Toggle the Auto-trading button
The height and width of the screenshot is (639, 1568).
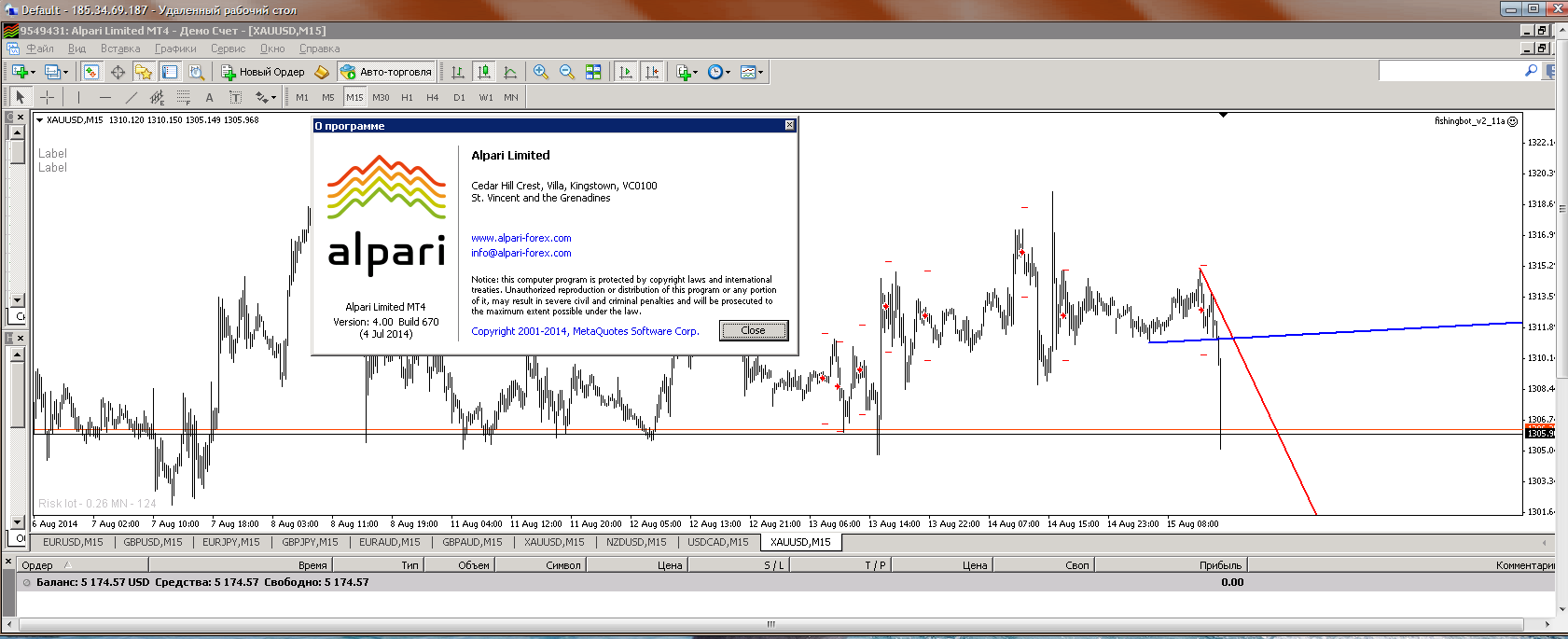(387, 72)
